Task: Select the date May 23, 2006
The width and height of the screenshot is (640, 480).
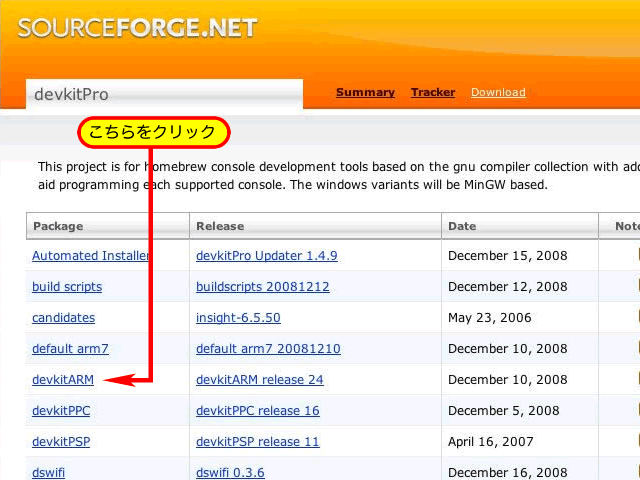Action: coord(490,318)
